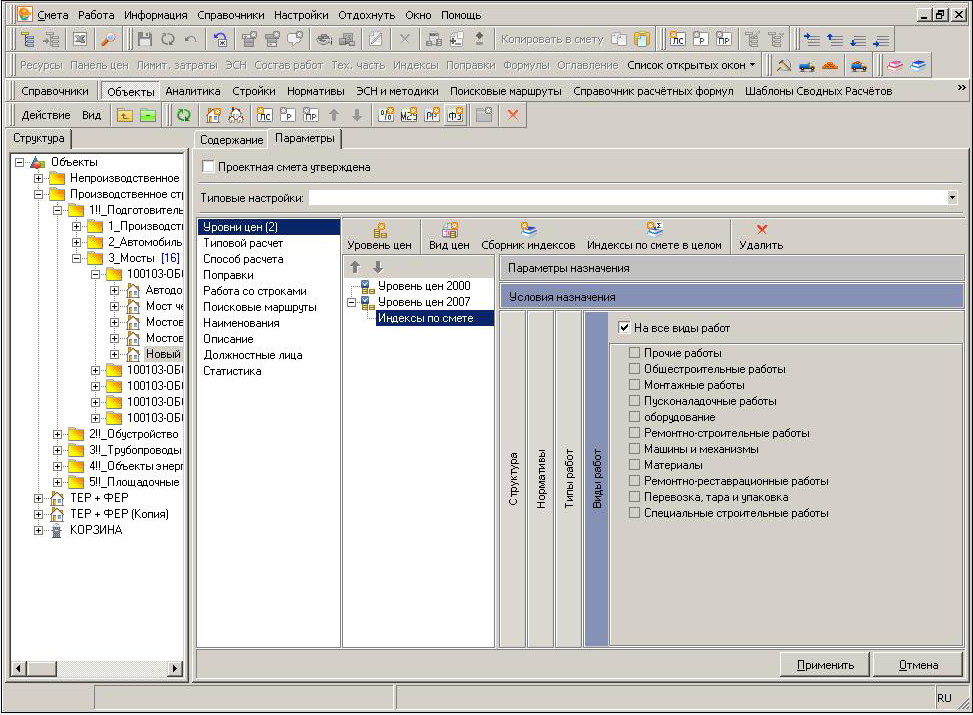Check the Прочие работы checkbox
The height and width of the screenshot is (715, 973).
(634, 353)
